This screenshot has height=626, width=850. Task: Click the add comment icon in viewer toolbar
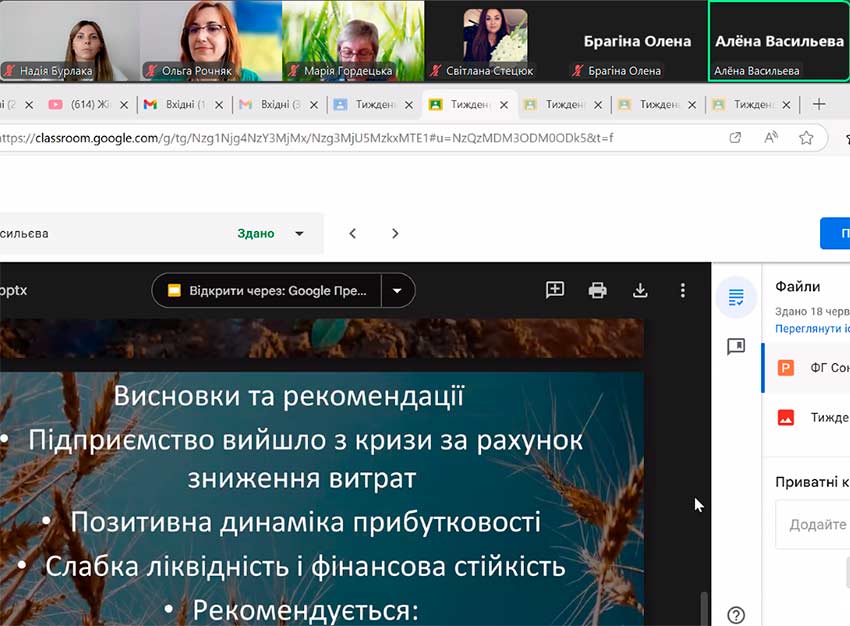point(555,290)
